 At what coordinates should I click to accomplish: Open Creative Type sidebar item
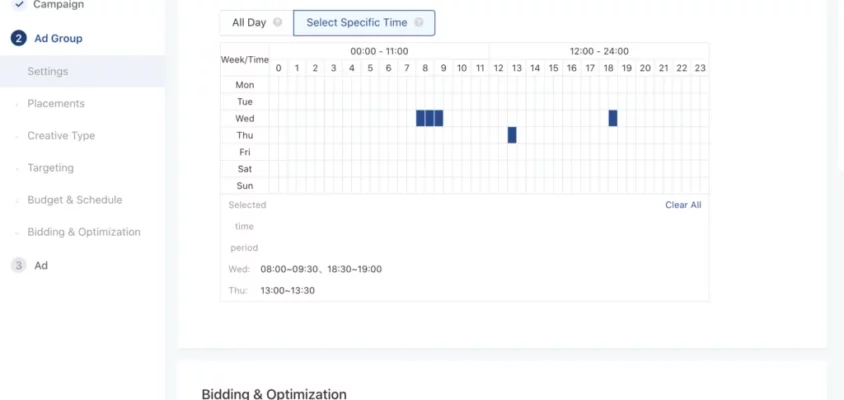(61, 135)
